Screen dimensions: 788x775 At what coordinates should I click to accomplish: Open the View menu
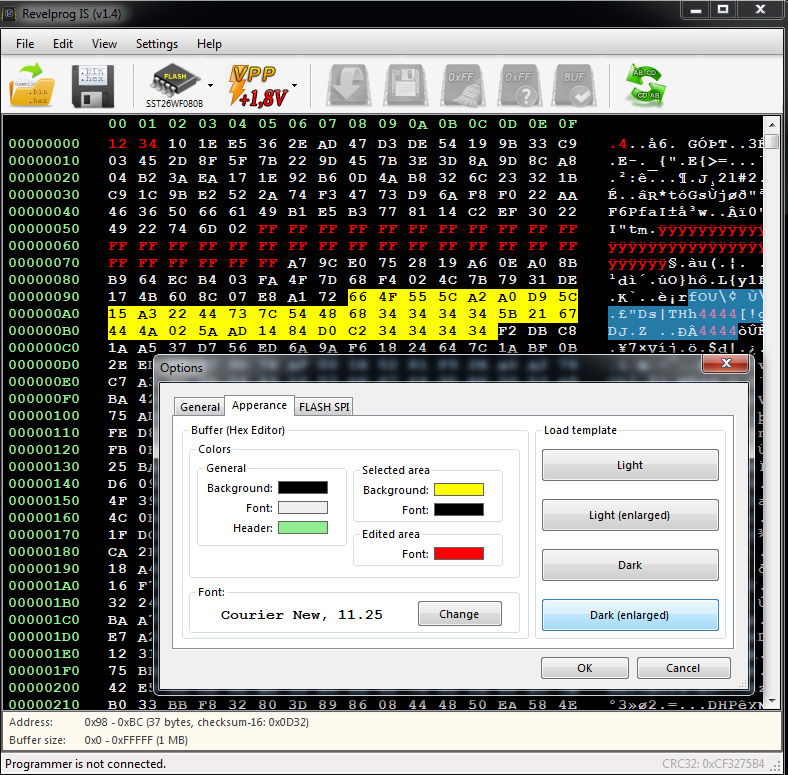click(104, 44)
